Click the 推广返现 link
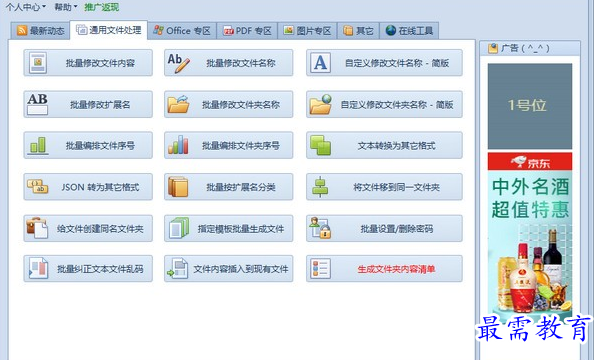 102,7
